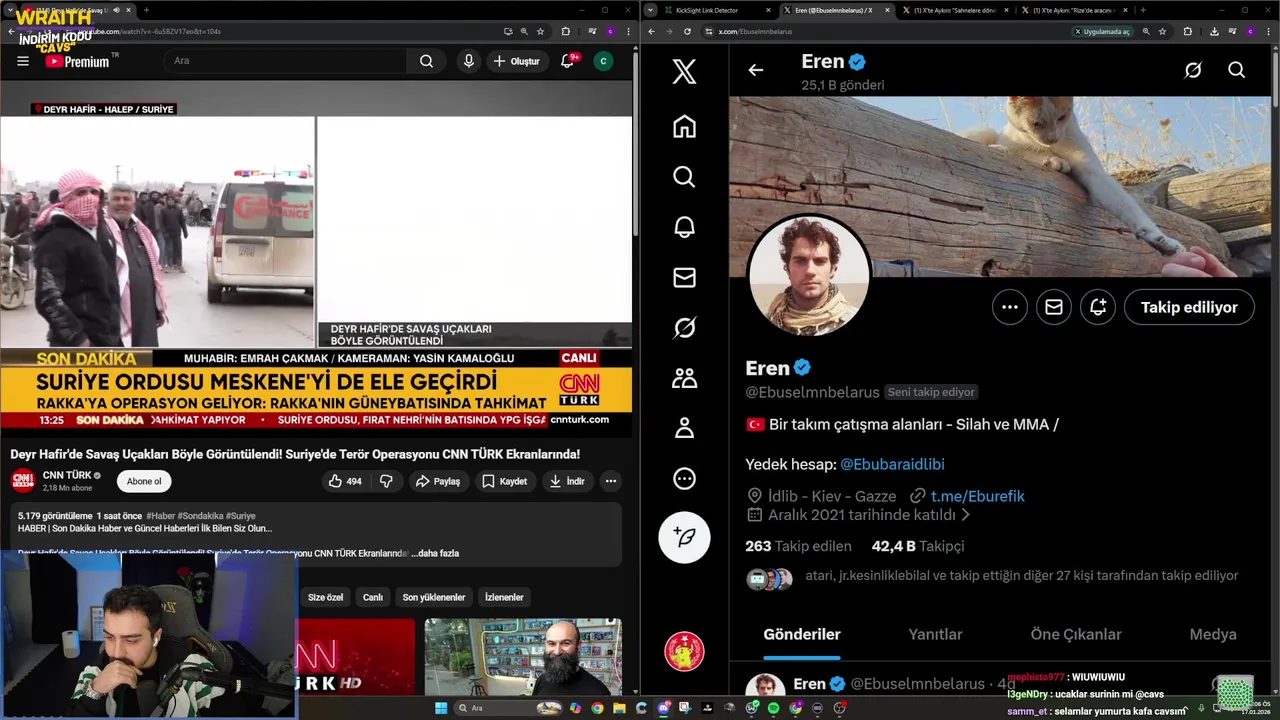Open extensions in the X browser window
1280x720 pixels.
click(1188, 31)
